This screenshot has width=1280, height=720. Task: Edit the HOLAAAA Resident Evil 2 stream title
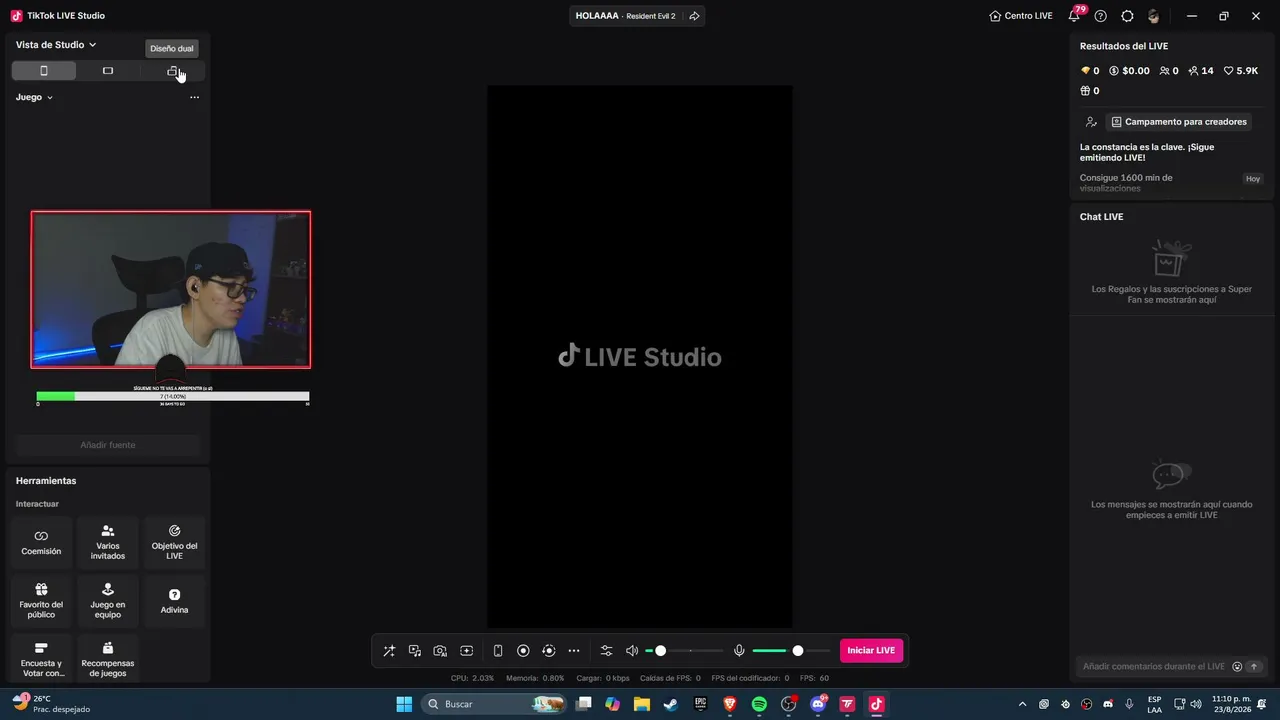coord(625,16)
